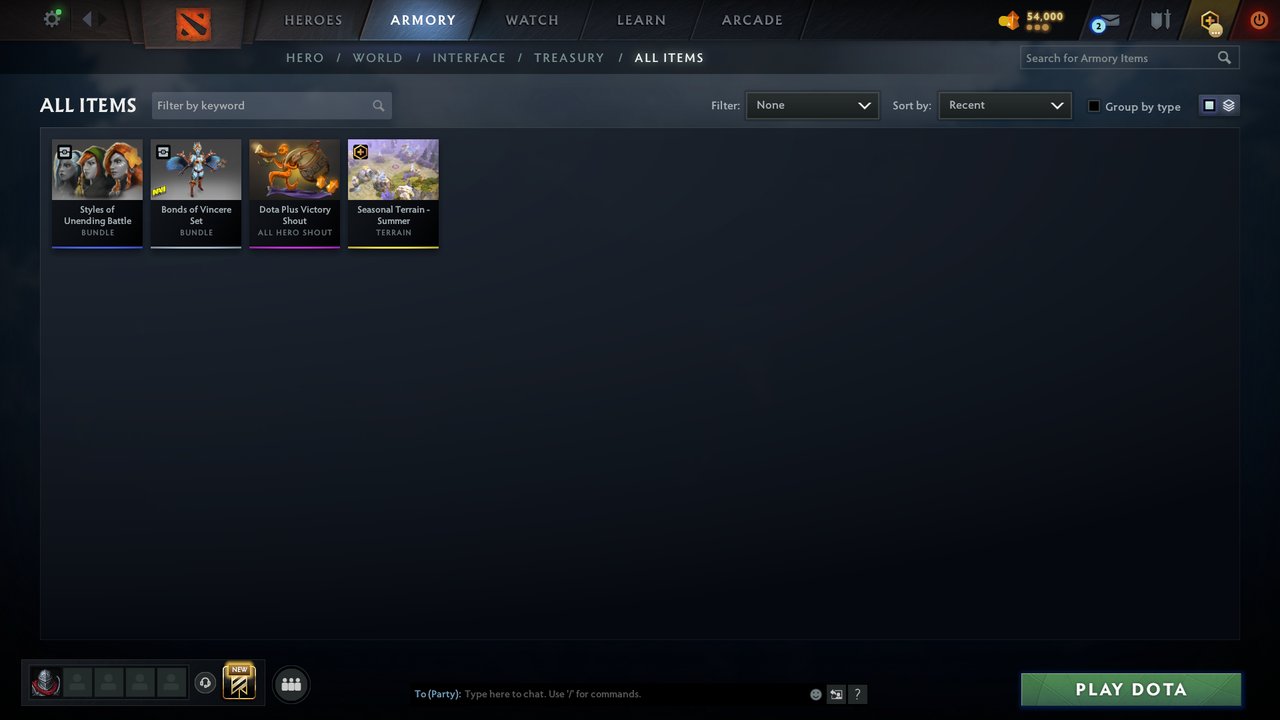Go to WORLD armory subsection
The image size is (1280, 720).
[378, 58]
